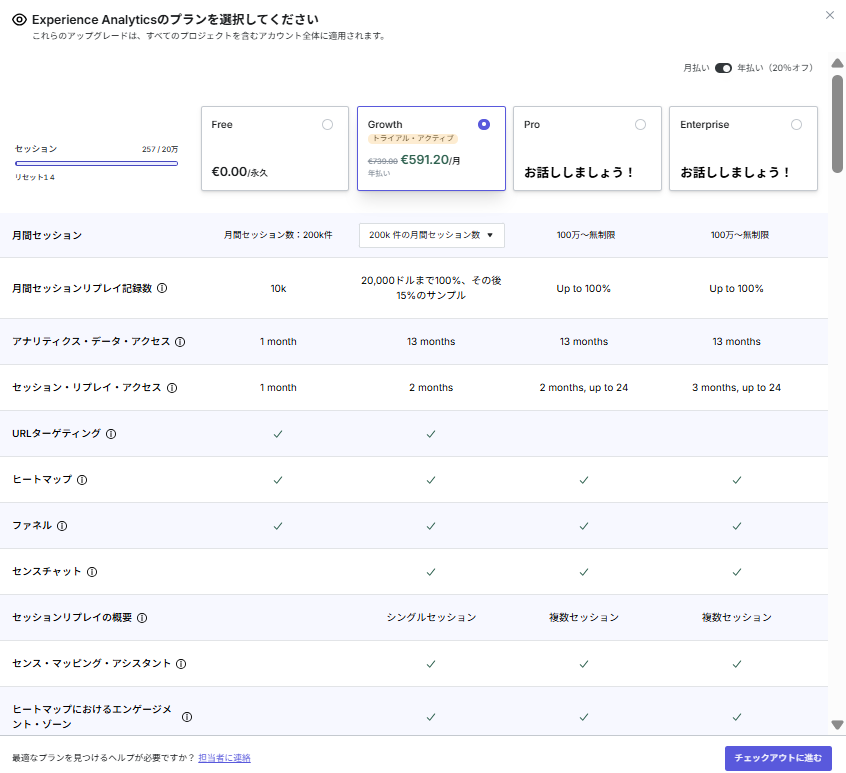Viewport: 846px width, 773px height.
Task: Click the '3 months, up to 24' cell
Action: point(736,388)
